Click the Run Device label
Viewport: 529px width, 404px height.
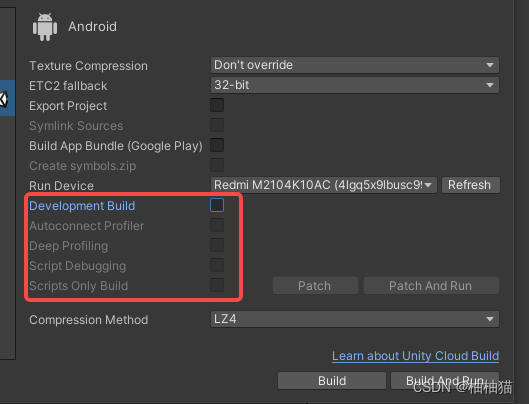click(x=61, y=186)
